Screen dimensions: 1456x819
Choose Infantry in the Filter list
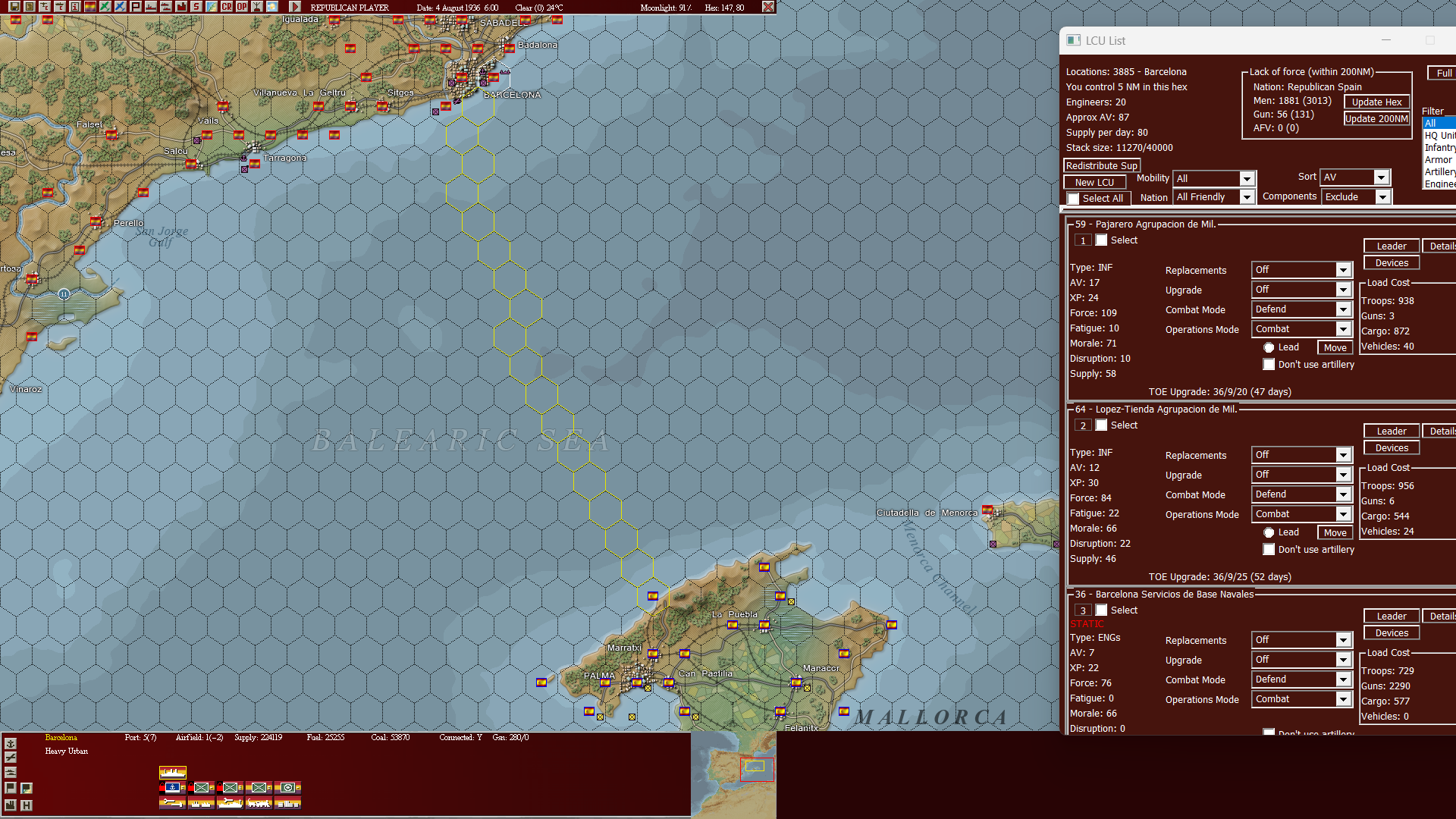[x=1439, y=147]
